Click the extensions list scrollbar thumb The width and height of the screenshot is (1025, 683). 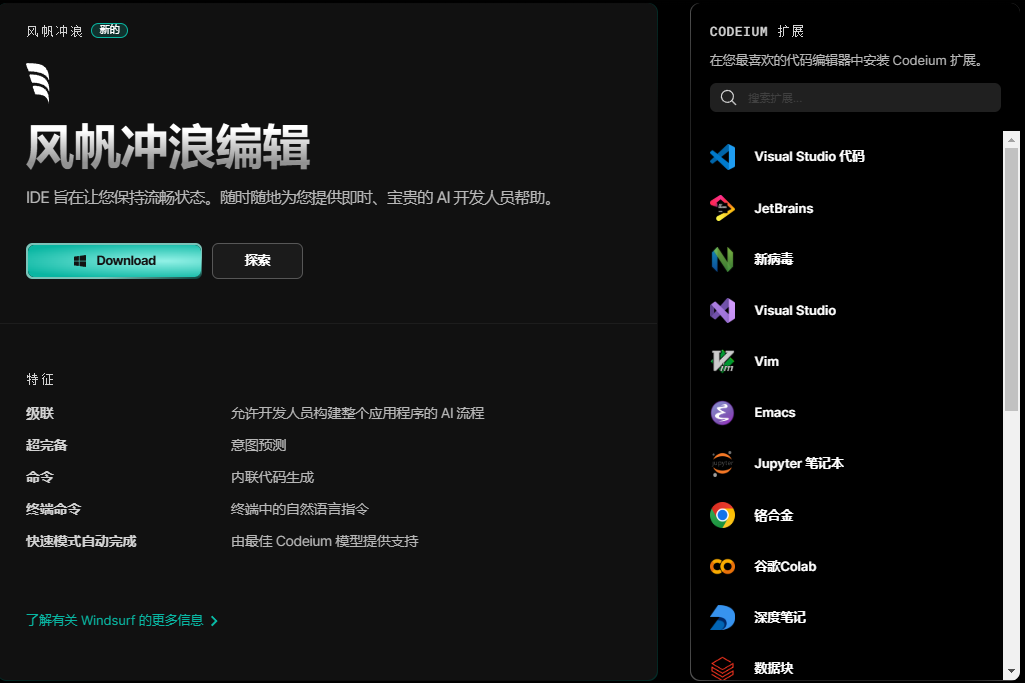(x=1011, y=279)
